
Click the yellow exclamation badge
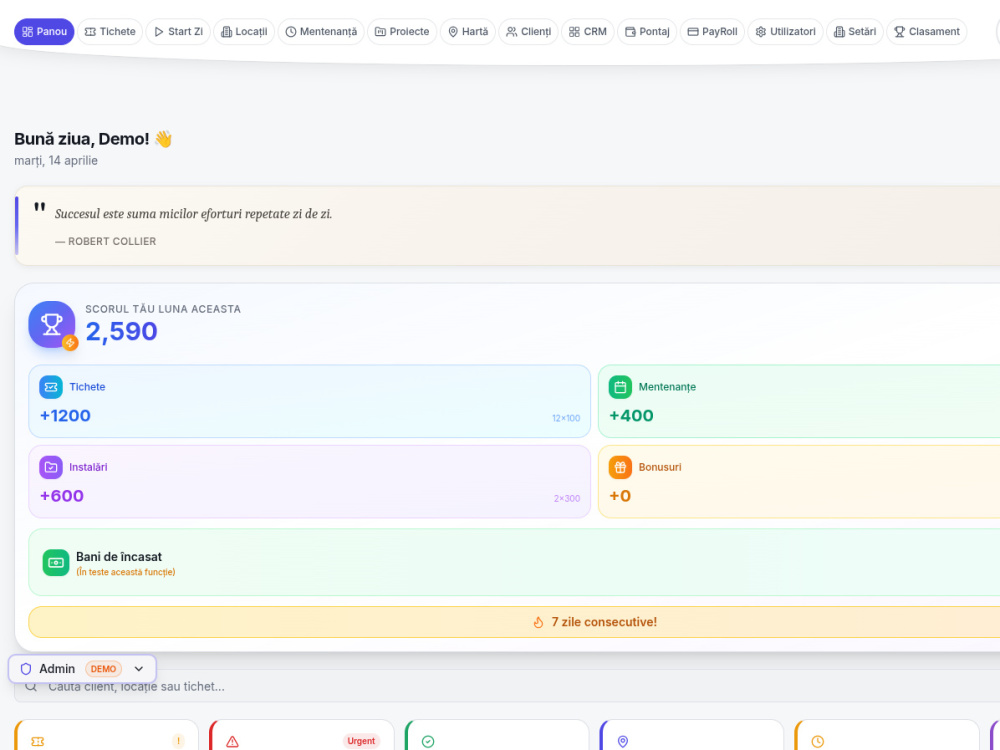[179, 741]
